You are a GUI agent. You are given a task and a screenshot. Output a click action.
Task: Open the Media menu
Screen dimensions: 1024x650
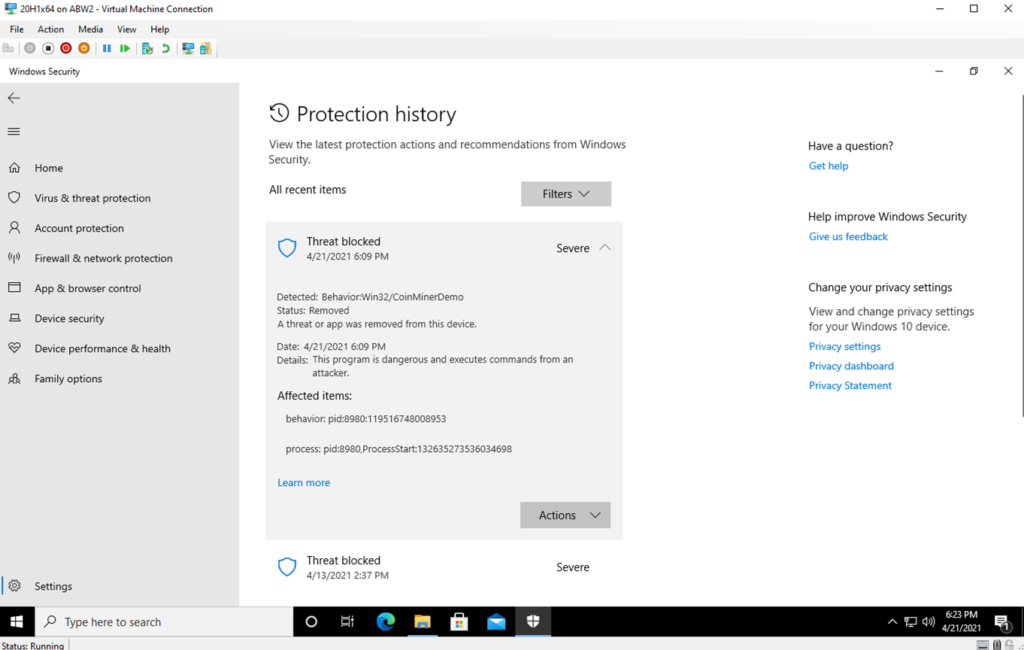pos(90,29)
